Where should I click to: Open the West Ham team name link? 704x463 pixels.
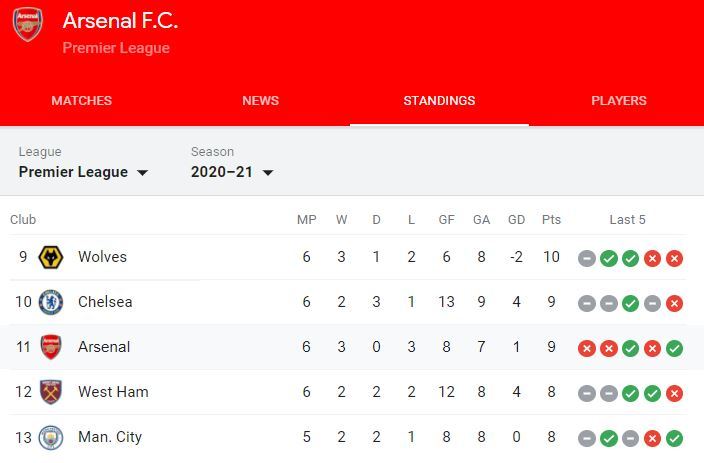[113, 392]
